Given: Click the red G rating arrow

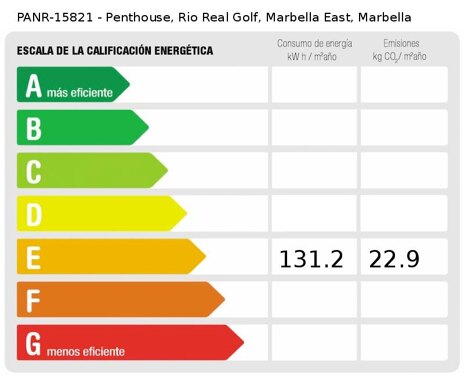Looking at the screenshot, I should 130,342.
